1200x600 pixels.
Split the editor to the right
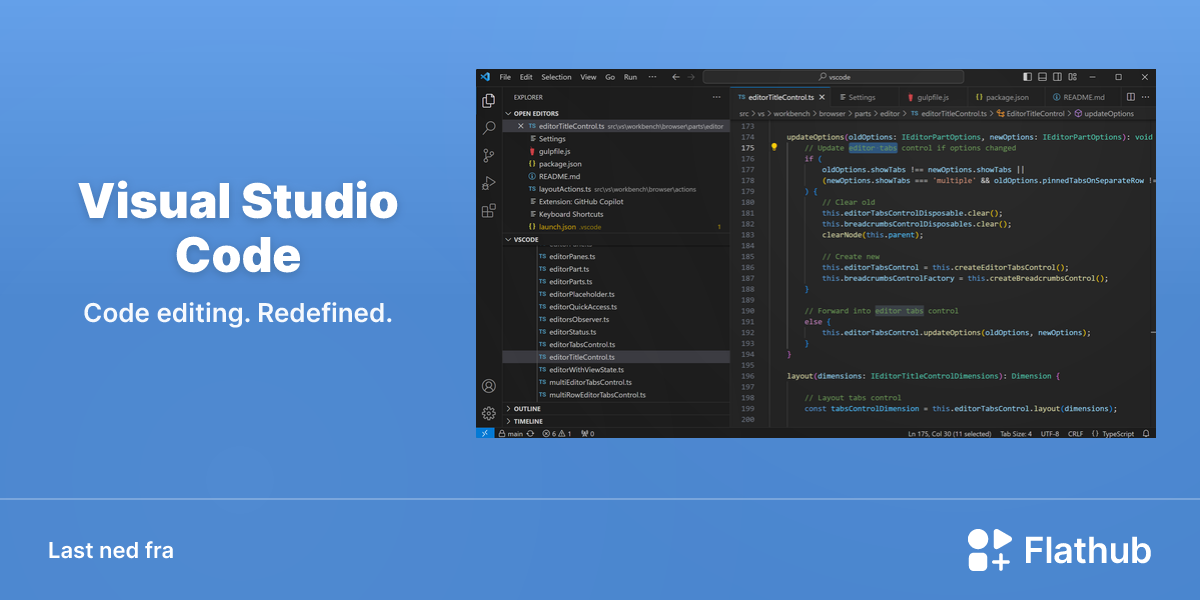(x=1131, y=97)
